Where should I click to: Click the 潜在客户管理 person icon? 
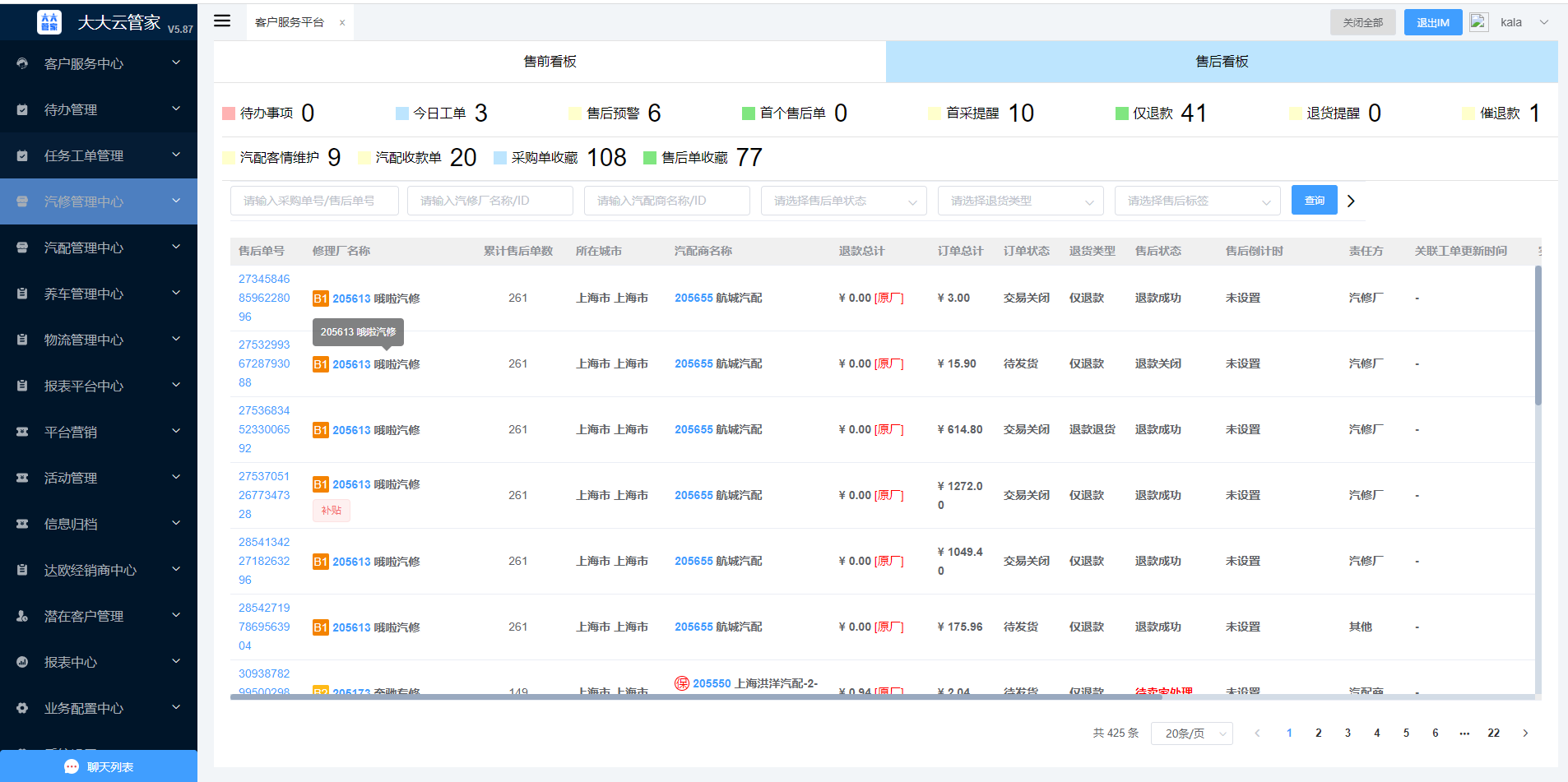(x=22, y=616)
